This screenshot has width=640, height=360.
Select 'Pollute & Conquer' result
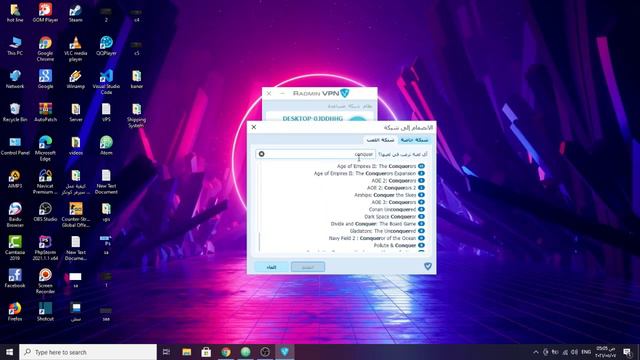click(399, 245)
